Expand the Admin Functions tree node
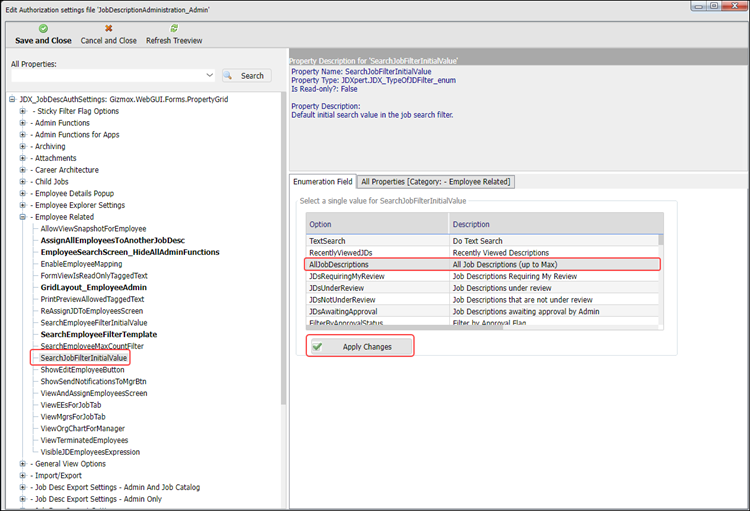Image resolution: width=750 pixels, height=511 pixels. pos(22,123)
